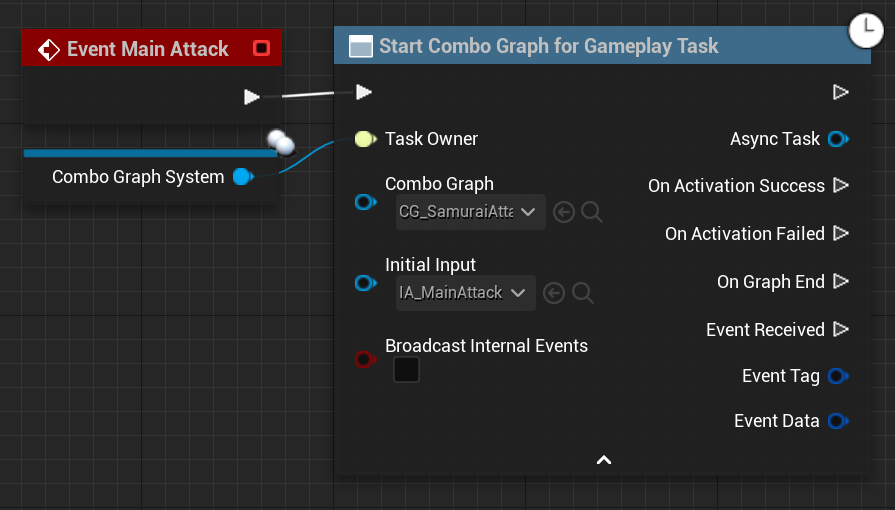Screen dimensions: 895x510
Task: Select the Start Combo Graph node title
Action: [x=548, y=46]
